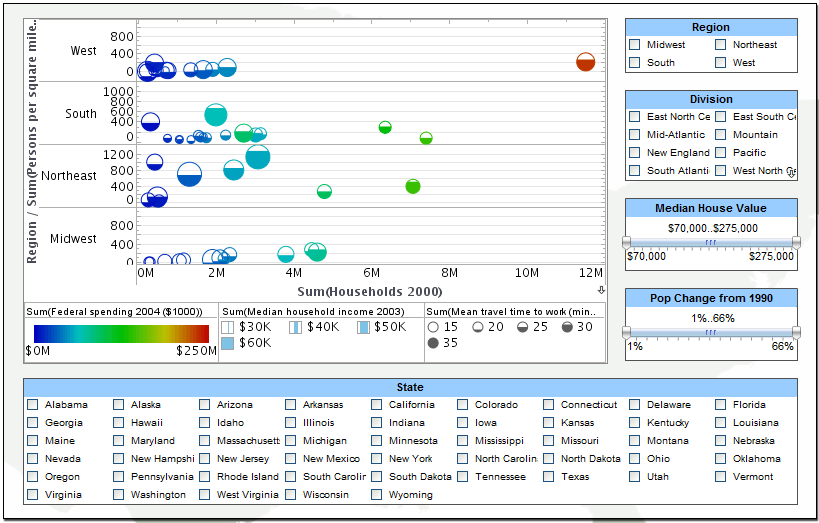Image resolution: width=819 pixels, height=523 pixels.
Task: Click the red bubble in the West row
Action: pyautogui.click(x=586, y=62)
